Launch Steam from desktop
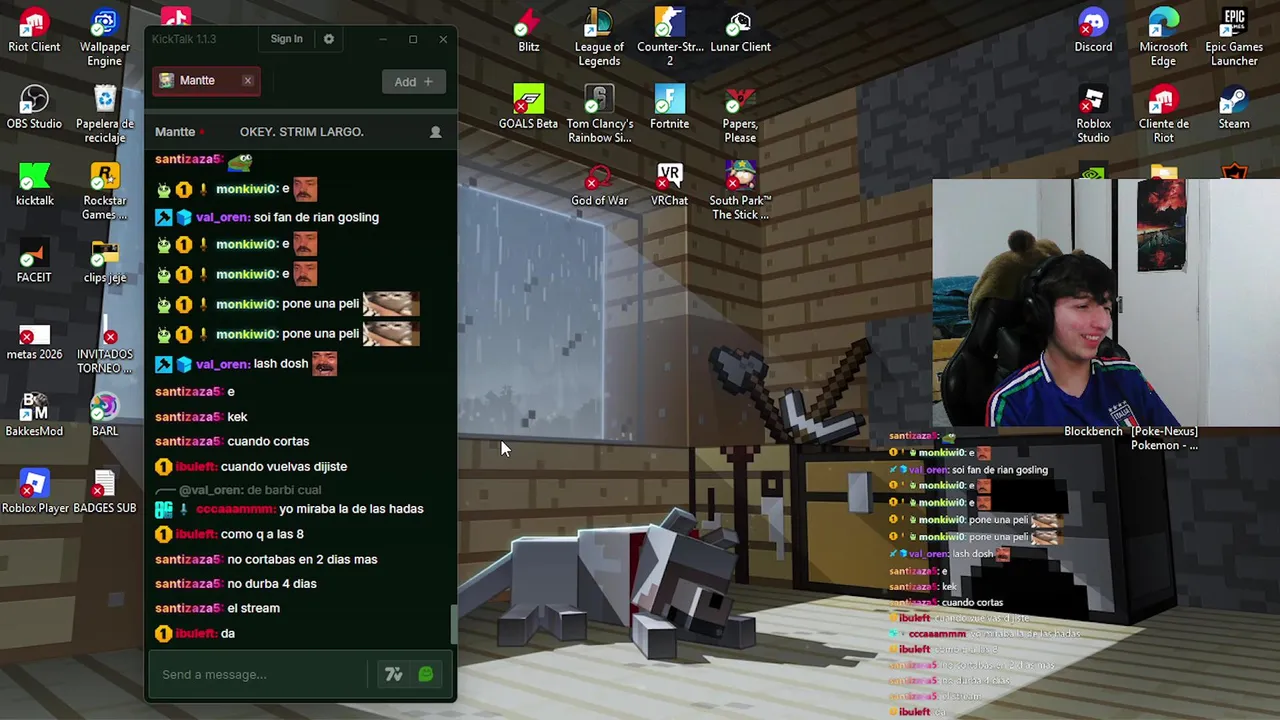 pyautogui.click(x=1234, y=108)
